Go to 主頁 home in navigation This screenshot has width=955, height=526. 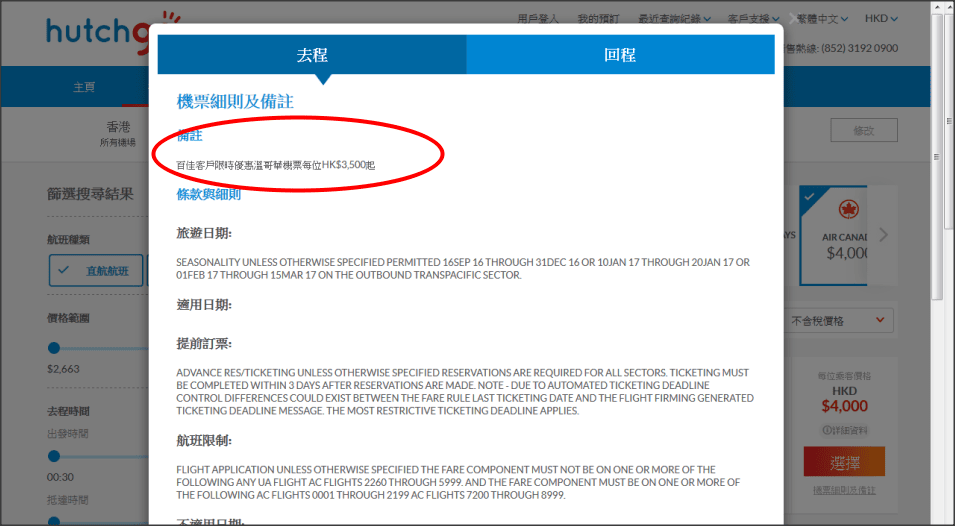(84, 87)
